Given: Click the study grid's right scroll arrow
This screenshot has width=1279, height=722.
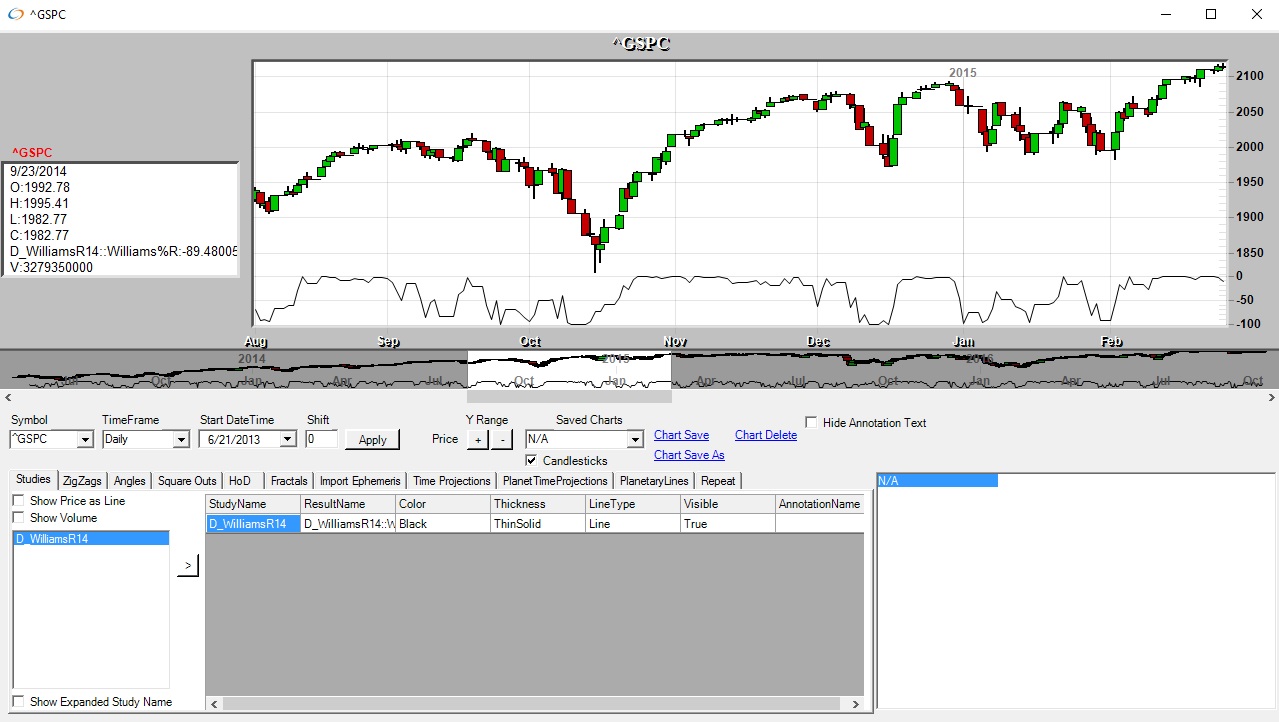Looking at the screenshot, I should pos(856,704).
